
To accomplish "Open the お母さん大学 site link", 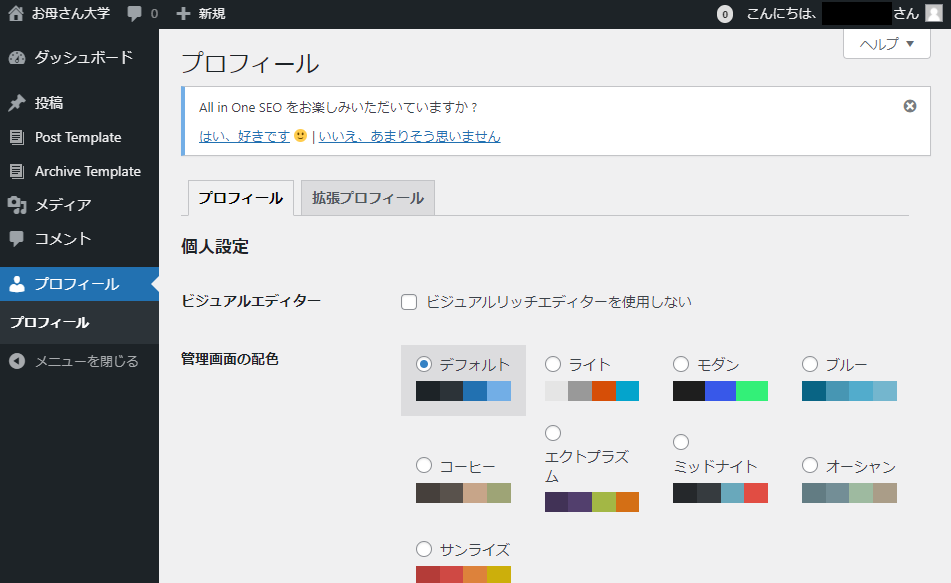I will tap(71, 13).
